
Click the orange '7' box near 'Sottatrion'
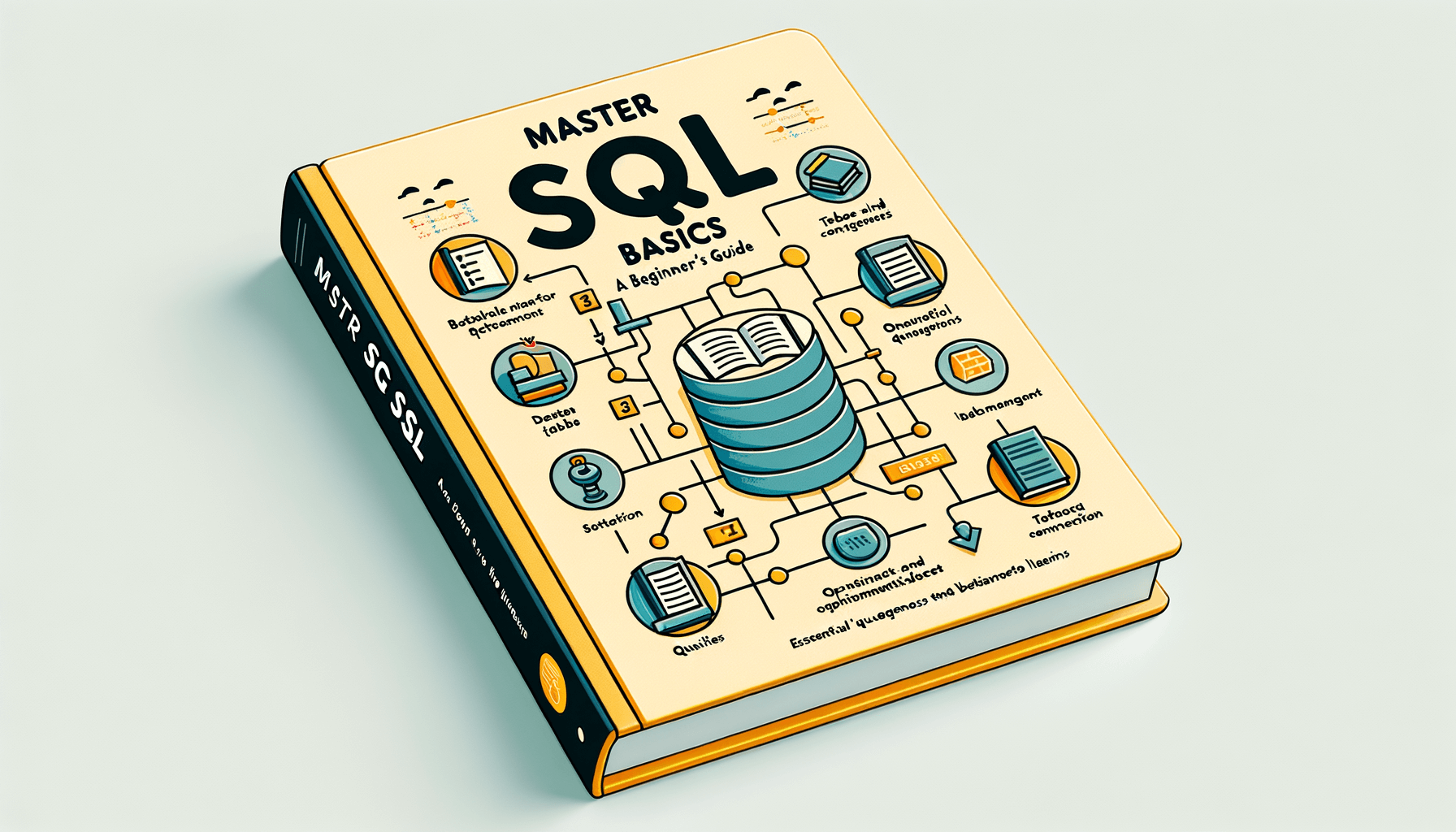(726, 532)
